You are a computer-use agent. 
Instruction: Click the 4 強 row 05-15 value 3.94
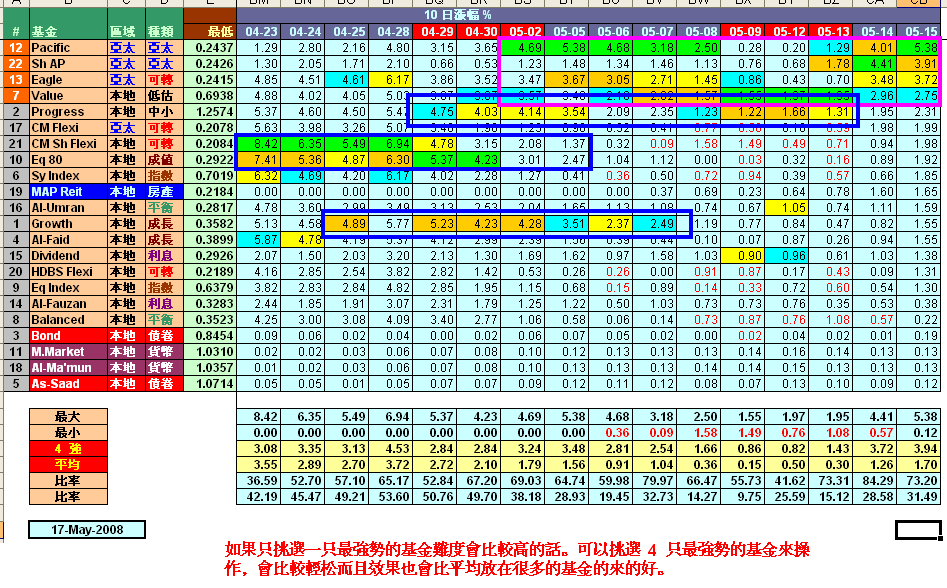point(920,449)
